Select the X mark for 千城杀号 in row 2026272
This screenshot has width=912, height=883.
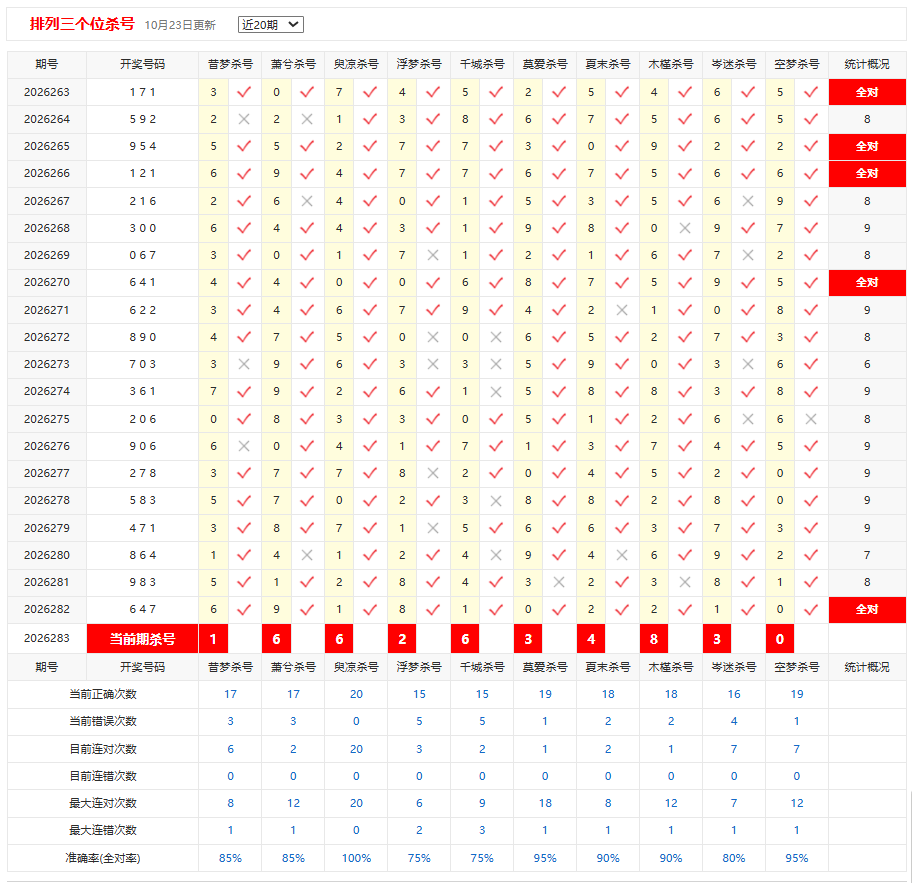pyautogui.click(x=496, y=337)
